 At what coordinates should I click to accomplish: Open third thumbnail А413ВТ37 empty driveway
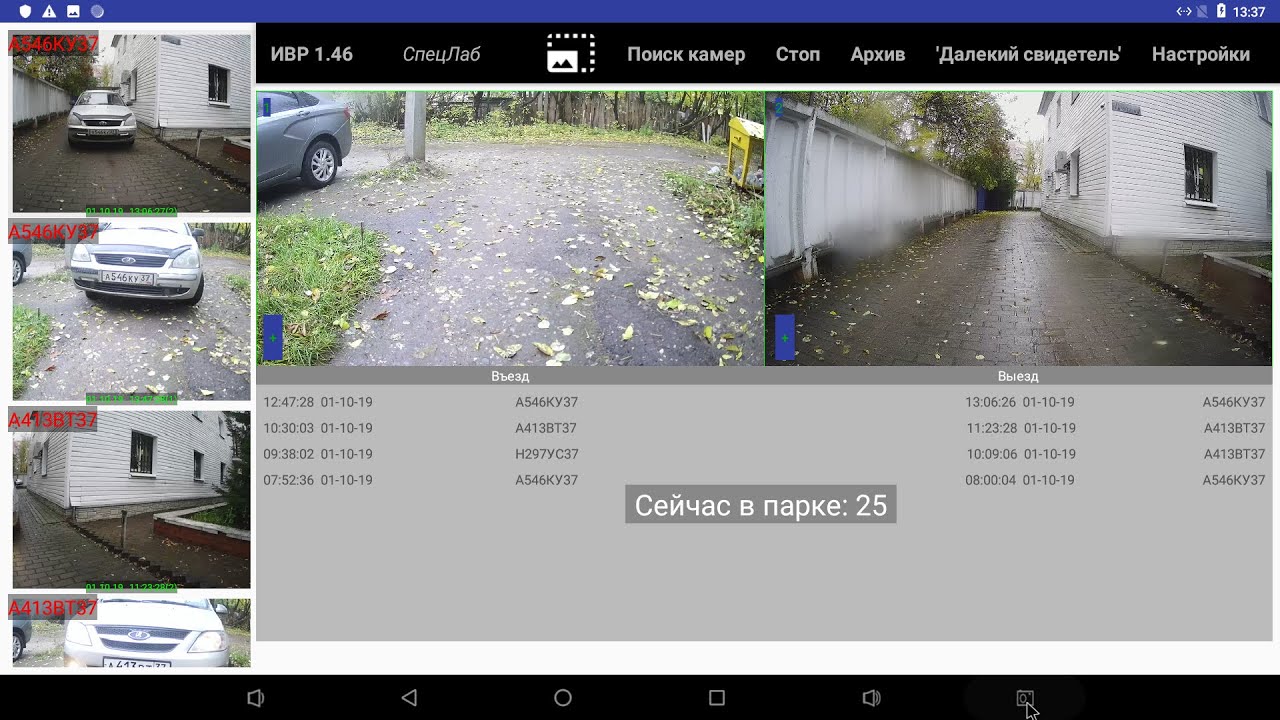pyautogui.click(x=131, y=499)
